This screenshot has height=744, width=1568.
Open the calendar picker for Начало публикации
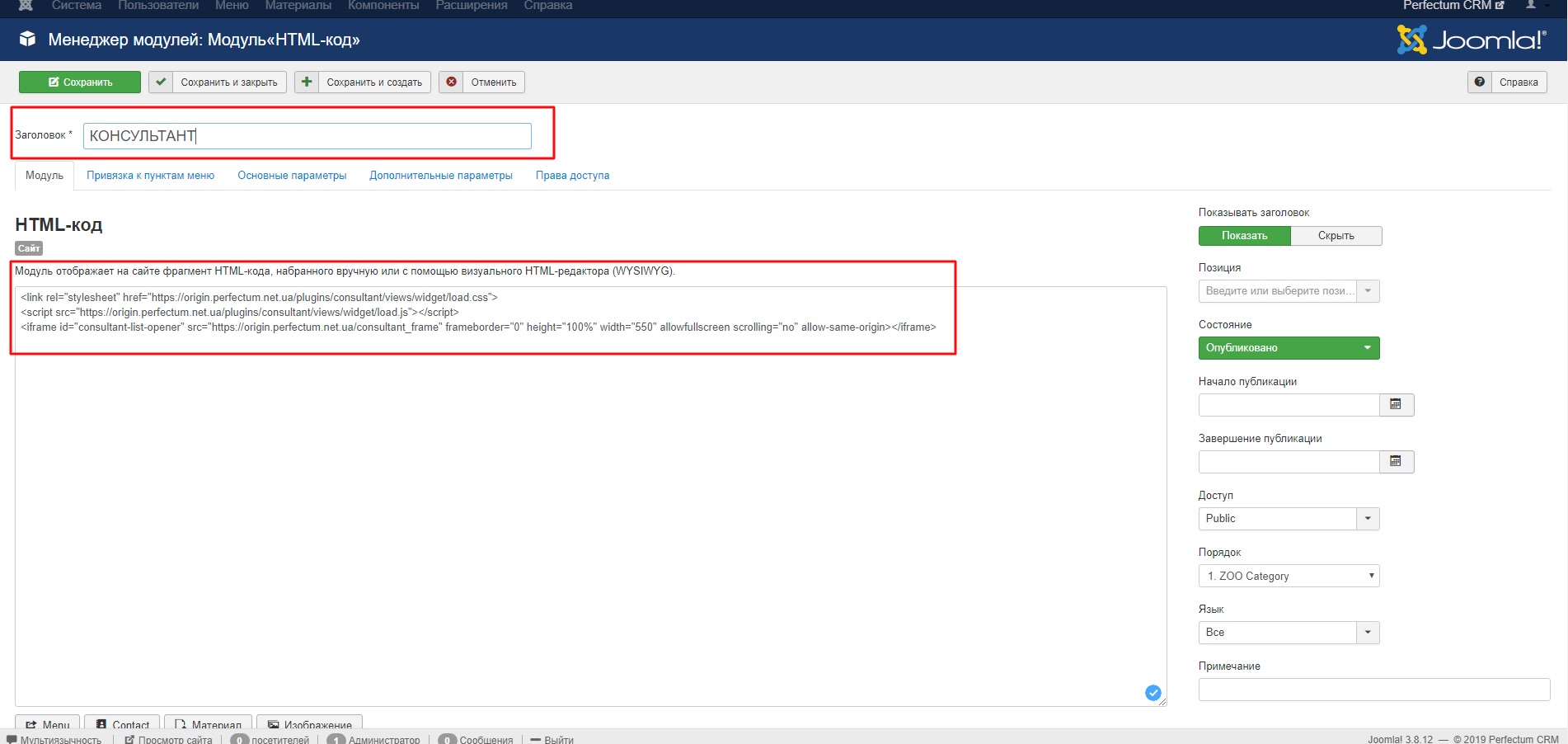tap(1396, 404)
